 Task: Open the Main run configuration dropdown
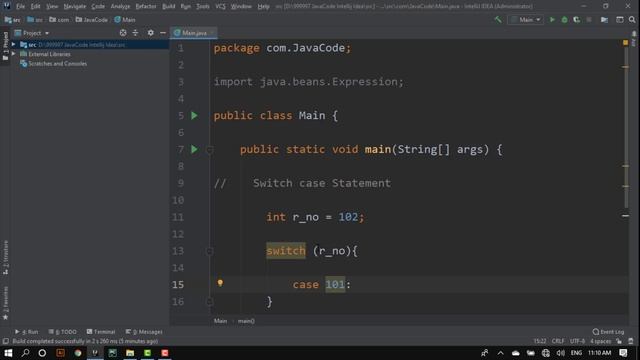[525, 20]
